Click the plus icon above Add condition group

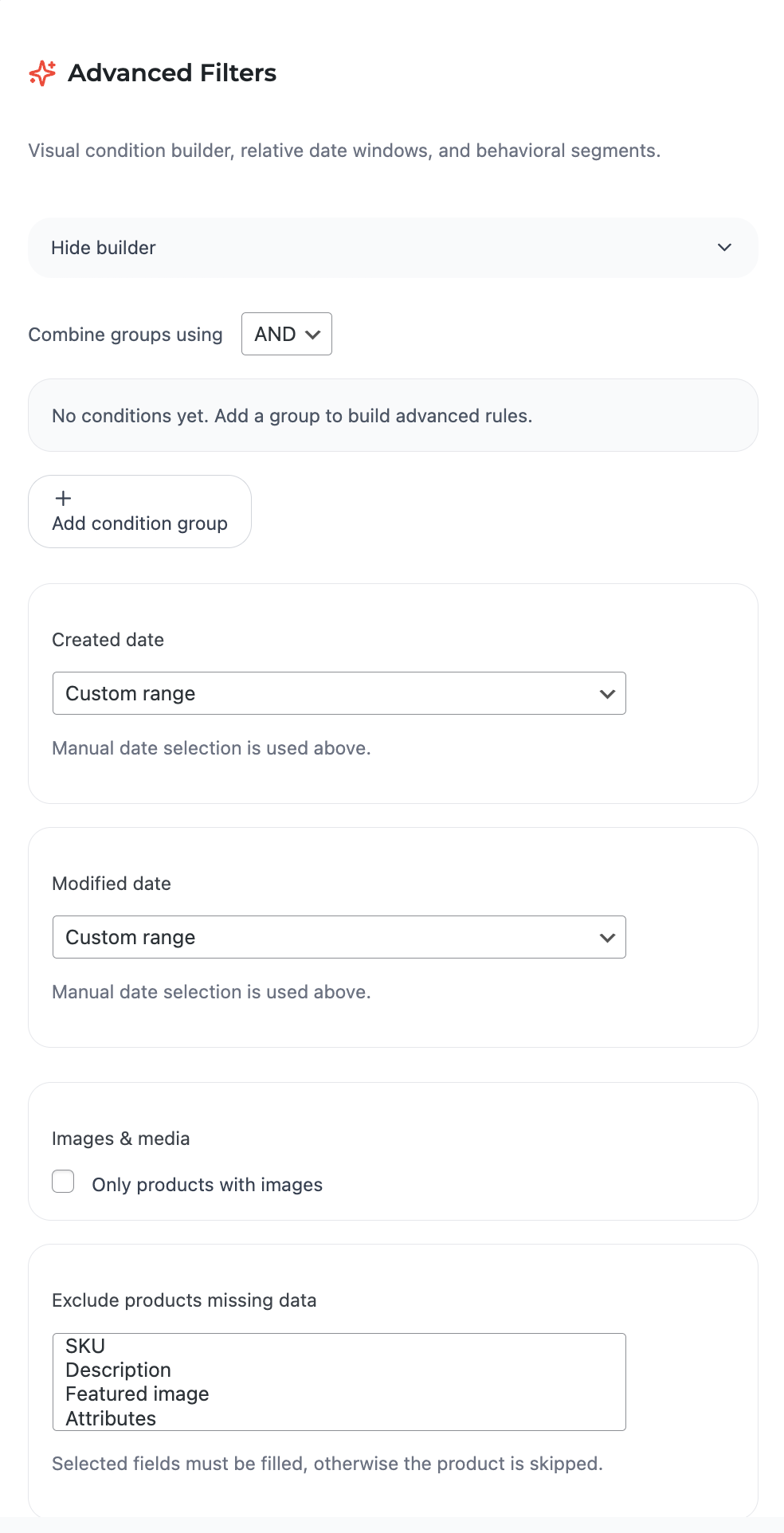point(63,499)
